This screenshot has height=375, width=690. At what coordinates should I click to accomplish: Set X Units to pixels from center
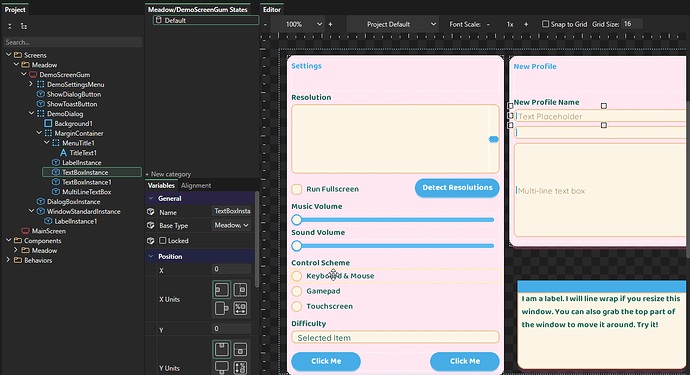(240, 290)
